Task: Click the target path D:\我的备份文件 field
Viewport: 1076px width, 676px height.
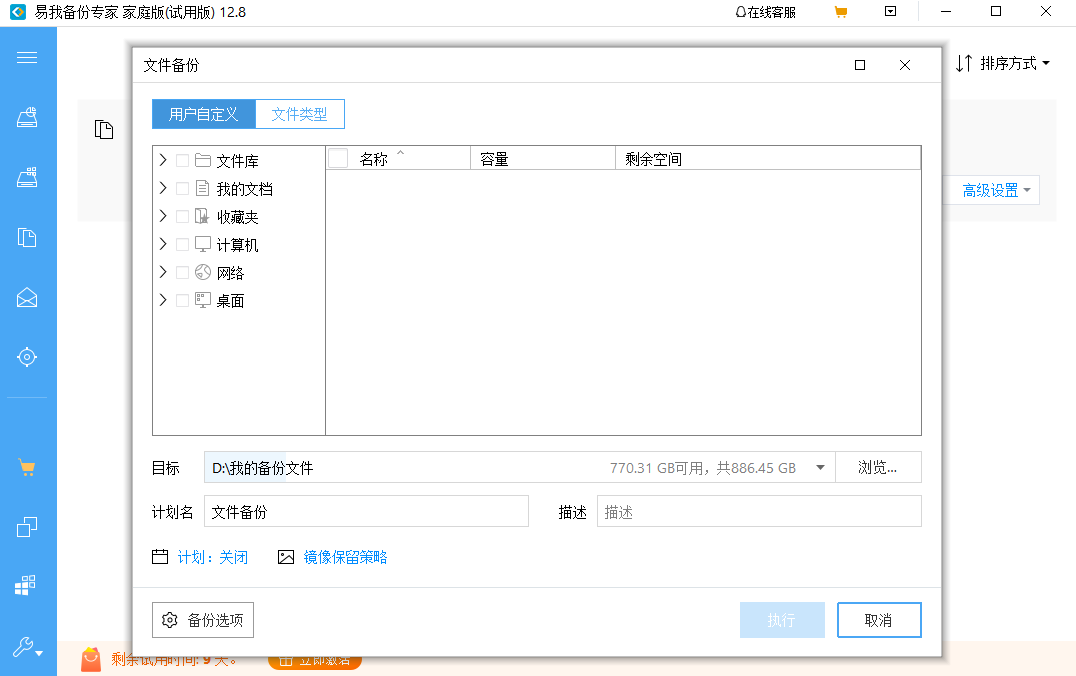Action: 519,467
